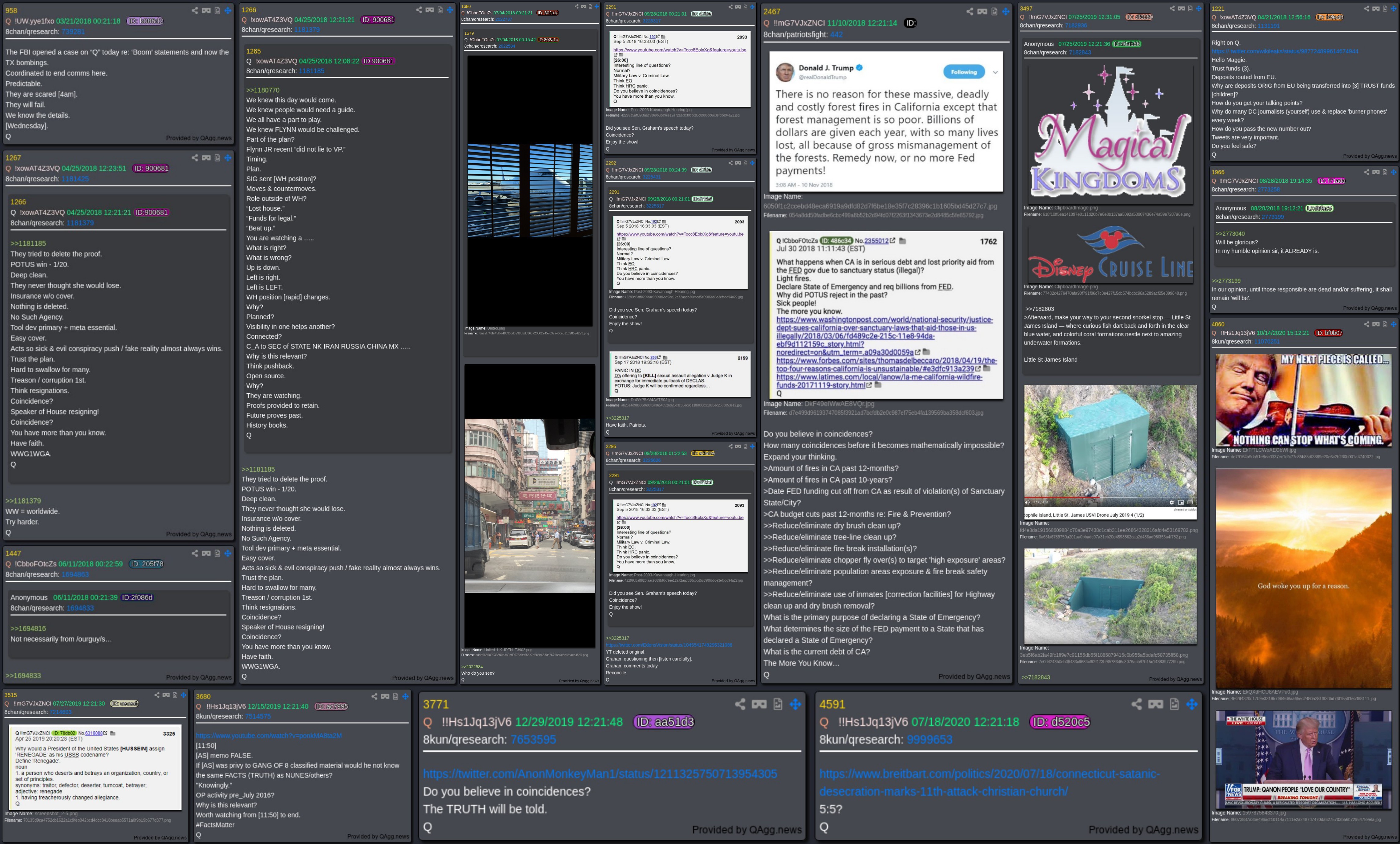The height and width of the screenshot is (844, 1400).
Task: Click the VR goggles icon on post 3515
Action: coord(166,695)
